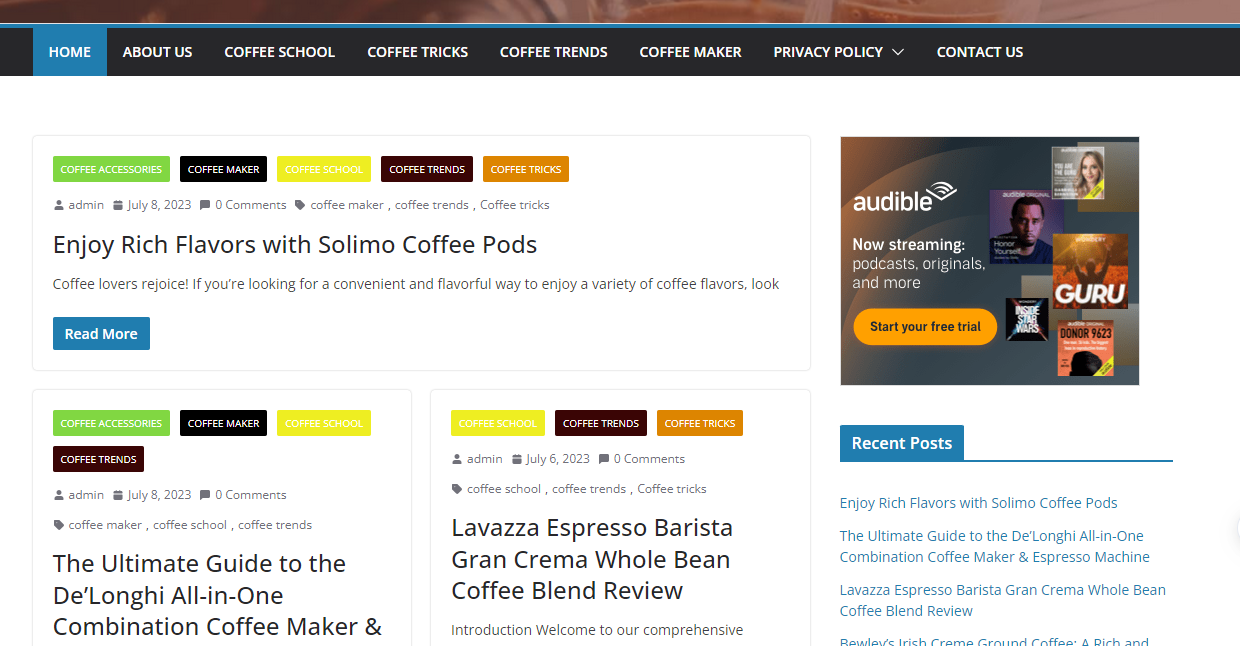
Task: Open the Coffee School menu item
Action: tap(279, 52)
